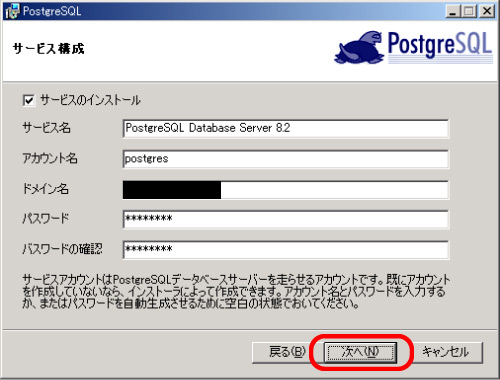500x380 pixels.
Task: Select the ドメイン名 input field
Action: click(286, 190)
